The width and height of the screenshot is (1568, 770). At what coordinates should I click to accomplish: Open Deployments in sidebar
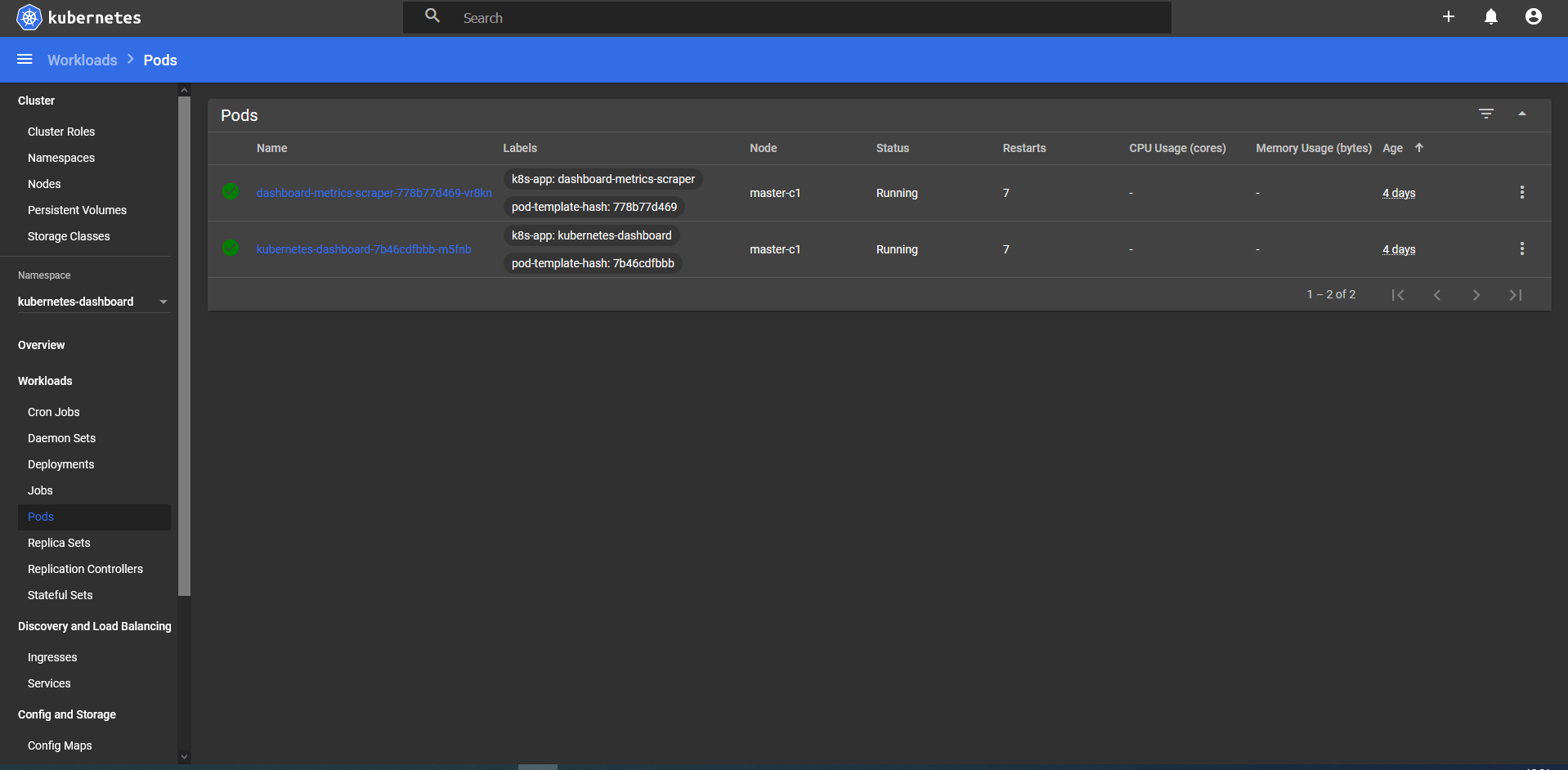(61, 464)
